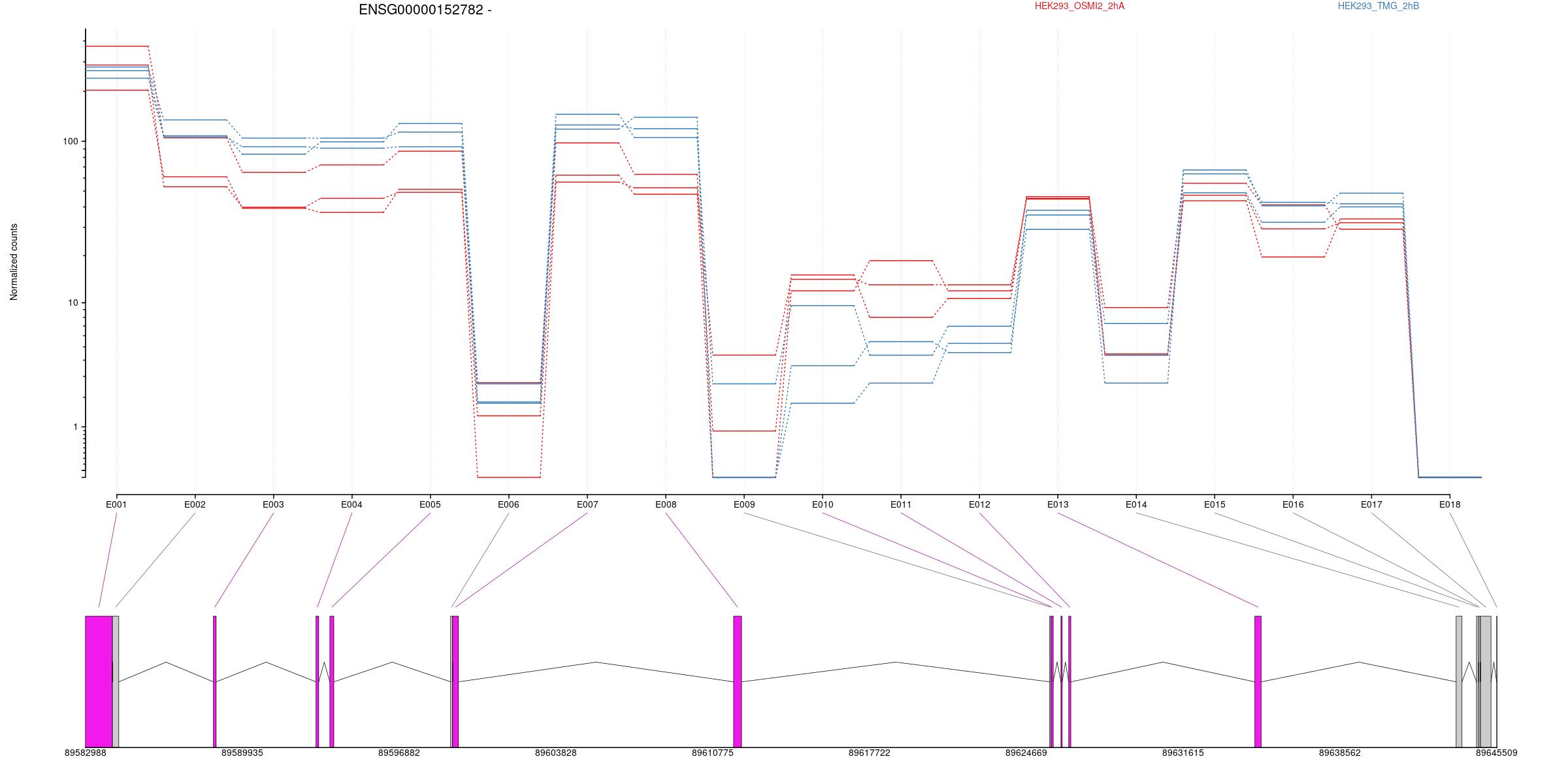Image resolution: width=1568 pixels, height=784 pixels.
Task: Select exon label E018
Action: pos(1450,504)
